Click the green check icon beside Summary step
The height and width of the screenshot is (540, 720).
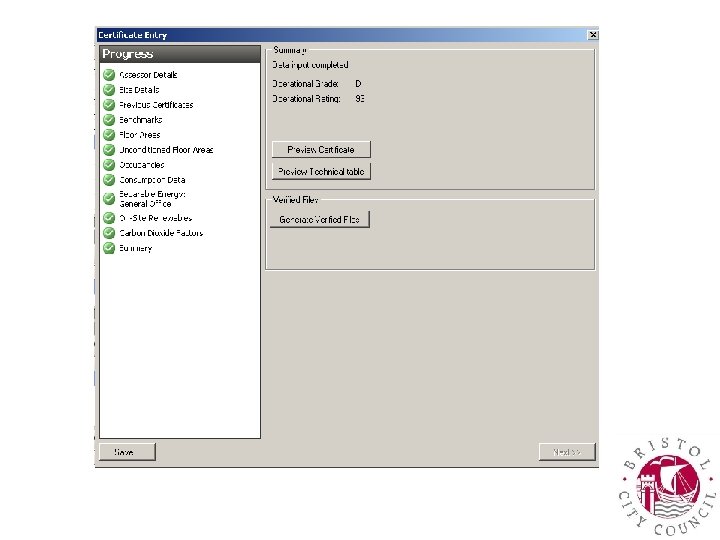109,248
